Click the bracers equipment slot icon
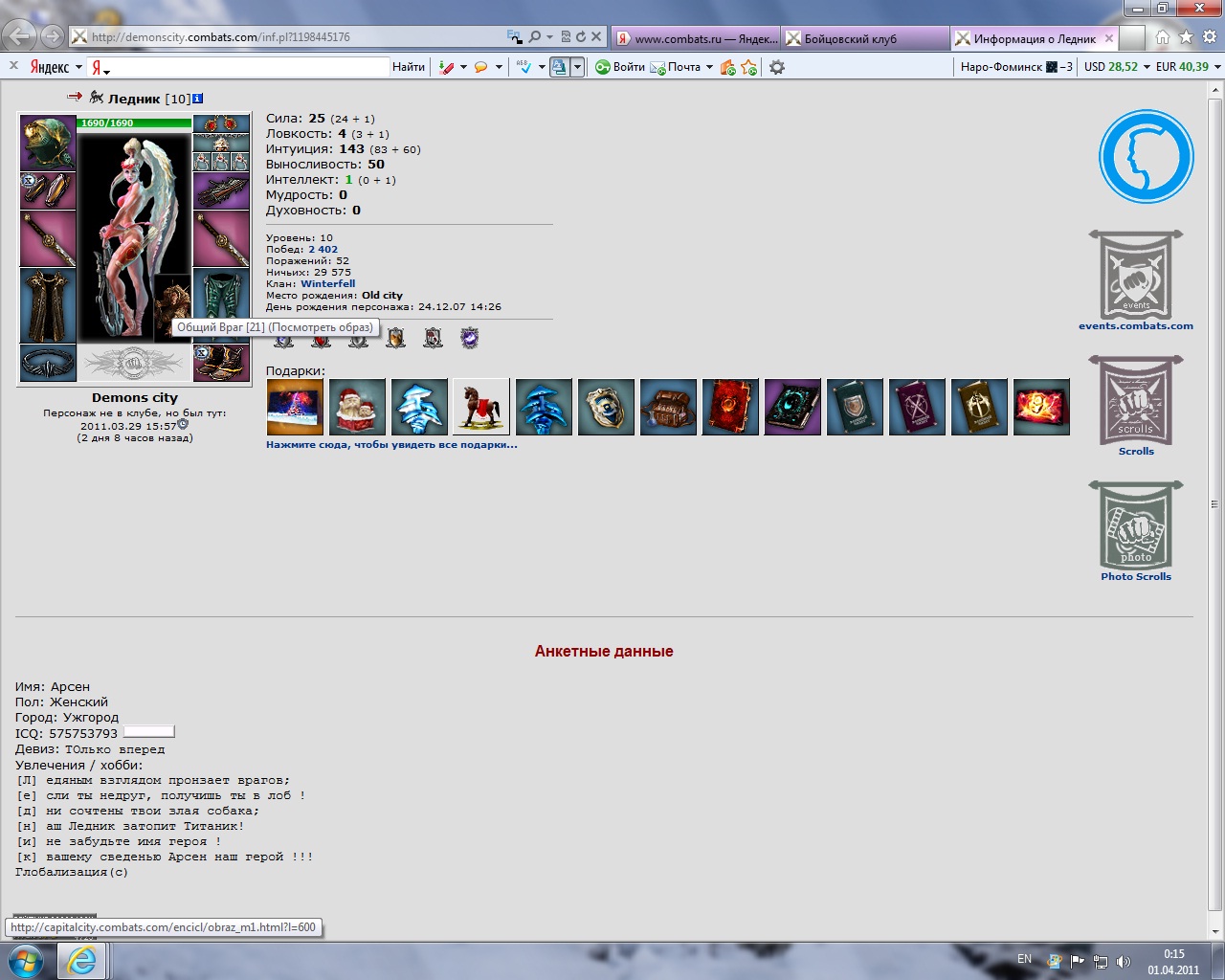This screenshot has width=1225, height=980. pos(48,191)
